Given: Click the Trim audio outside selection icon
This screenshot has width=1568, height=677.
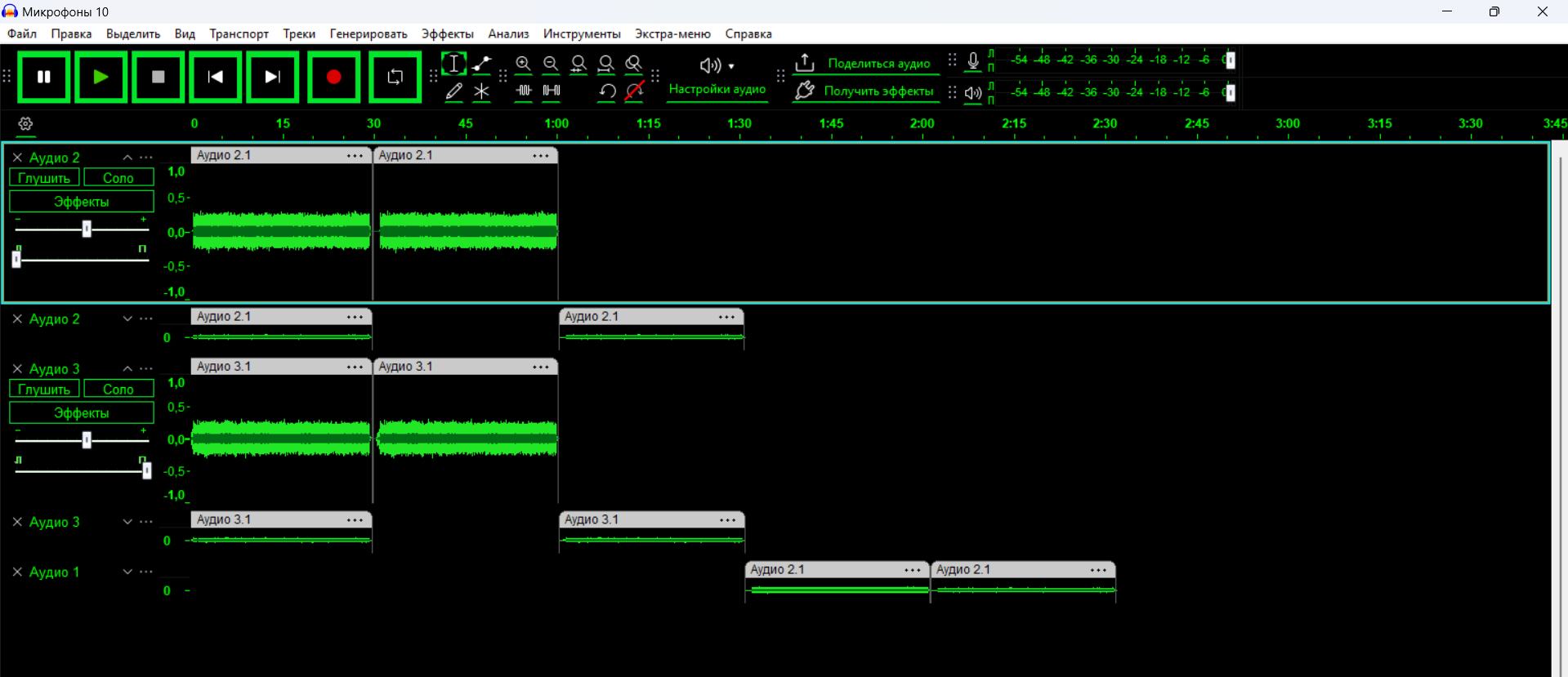Looking at the screenshot, I should pyautogui.click(x=524, y=91).
